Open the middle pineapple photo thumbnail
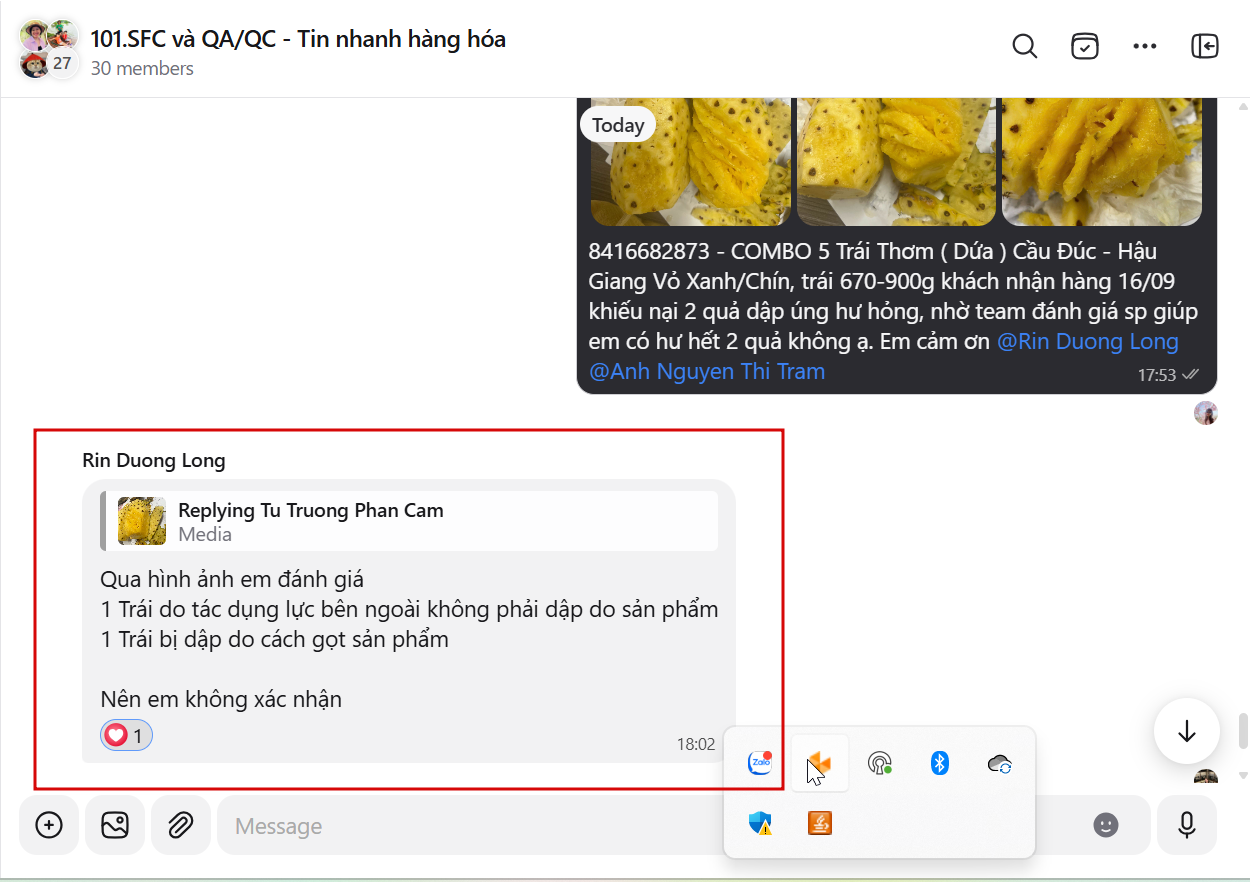 (896, 162)
